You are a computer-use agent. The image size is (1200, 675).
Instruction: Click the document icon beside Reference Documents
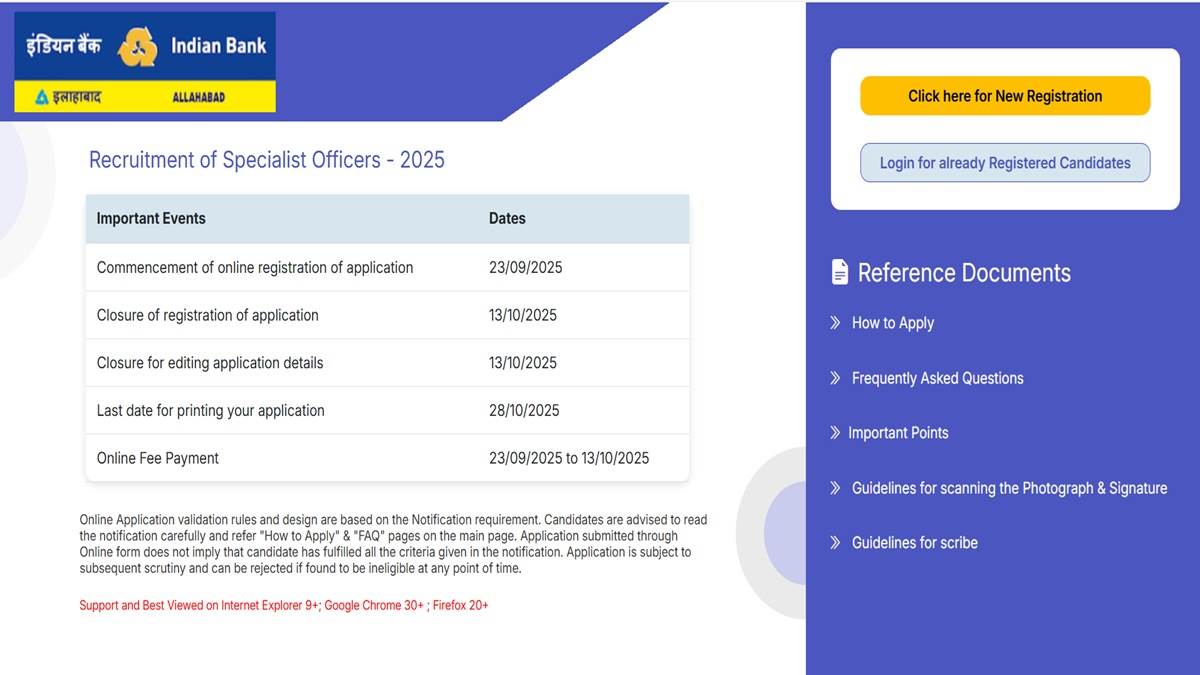(840, 272)
